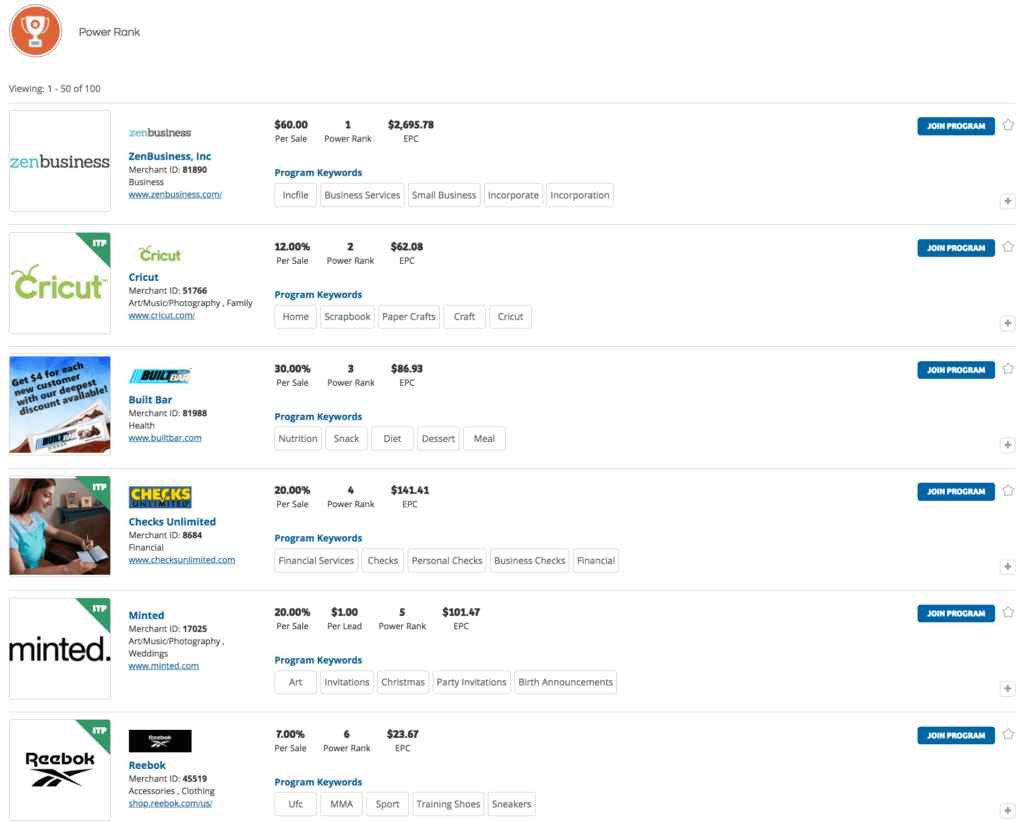Select the Training Shoes keyword tag
This screenshot has height=823, width=1024.
448,804
